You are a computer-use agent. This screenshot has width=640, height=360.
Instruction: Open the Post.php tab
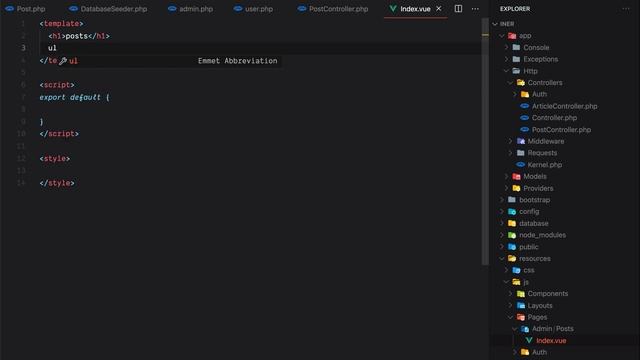(25, 9)
